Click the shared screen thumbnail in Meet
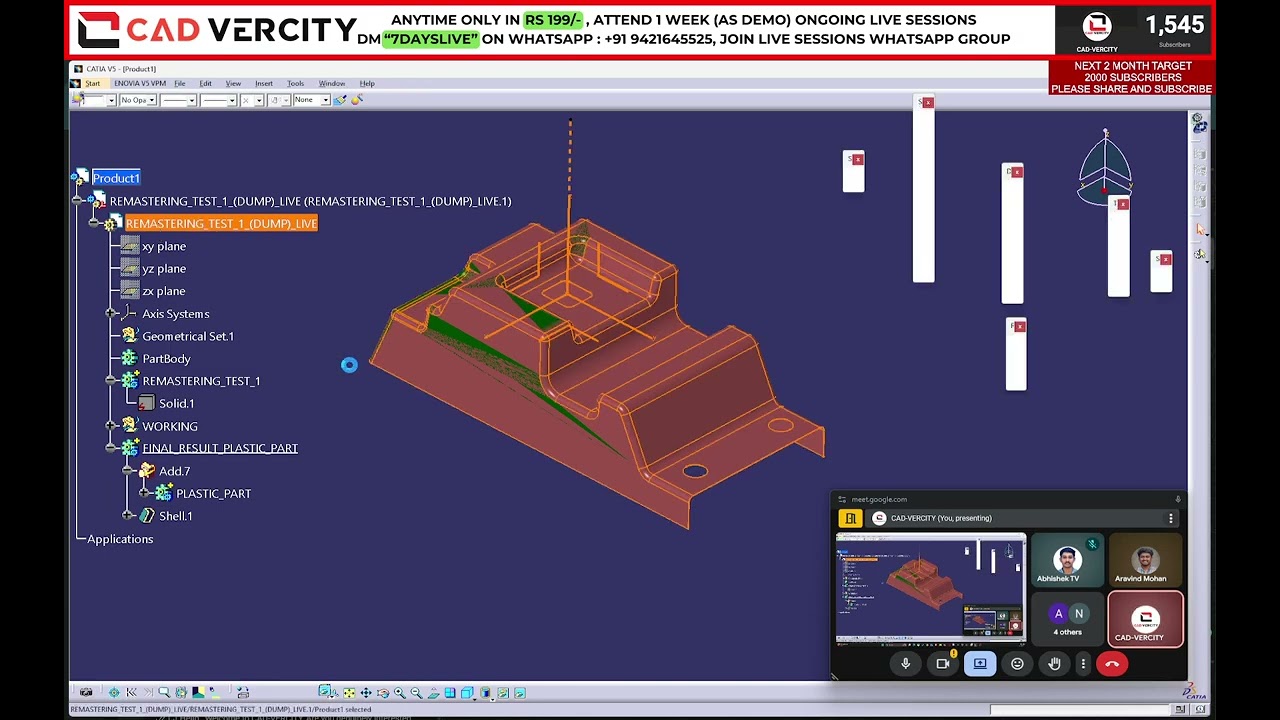The height and width of the screenshot is (720, 1280). pyautogui.click(x=931, y=588)
